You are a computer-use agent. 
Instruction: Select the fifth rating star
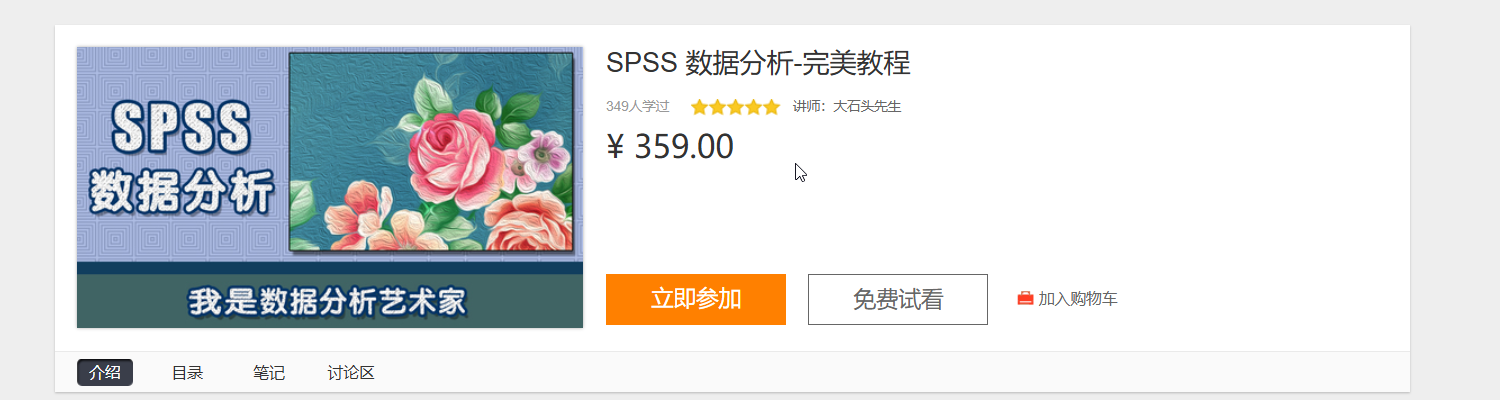(771, 107)
